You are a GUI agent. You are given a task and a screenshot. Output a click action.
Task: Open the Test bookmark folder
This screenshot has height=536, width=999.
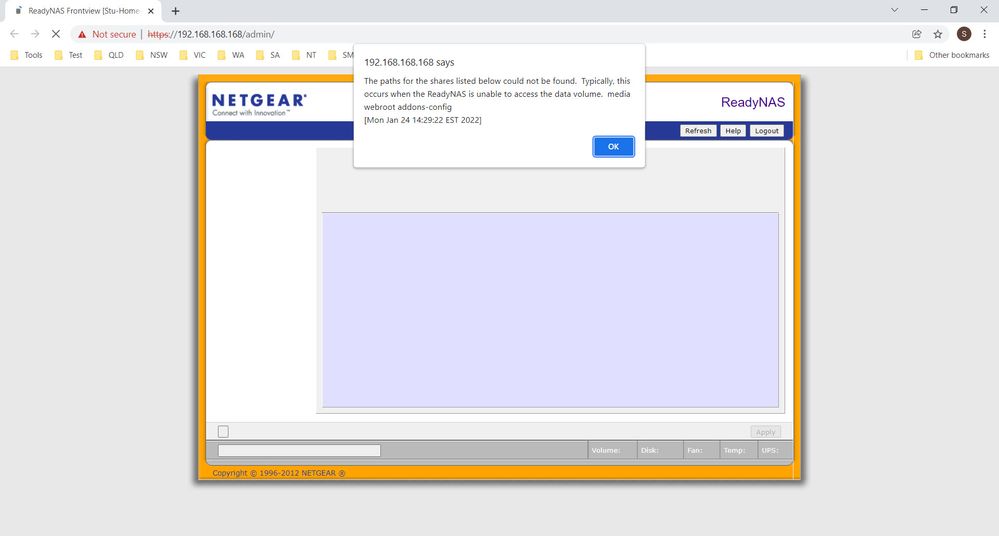tap(69, 55)
